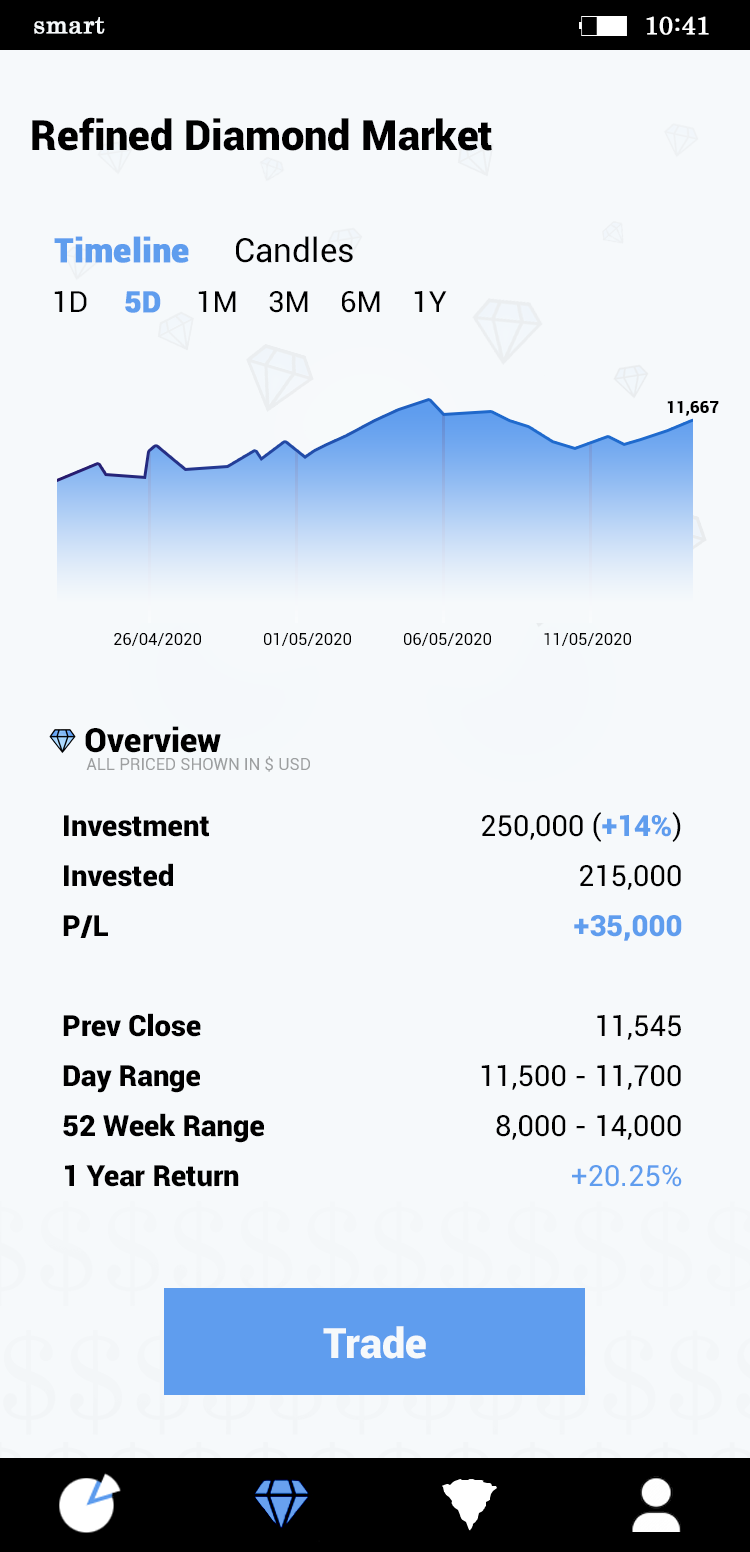This screenshot has height=1552, width=750.
Task: Click the 26/04/2020 date on chart axis
Action: point(157,639)
